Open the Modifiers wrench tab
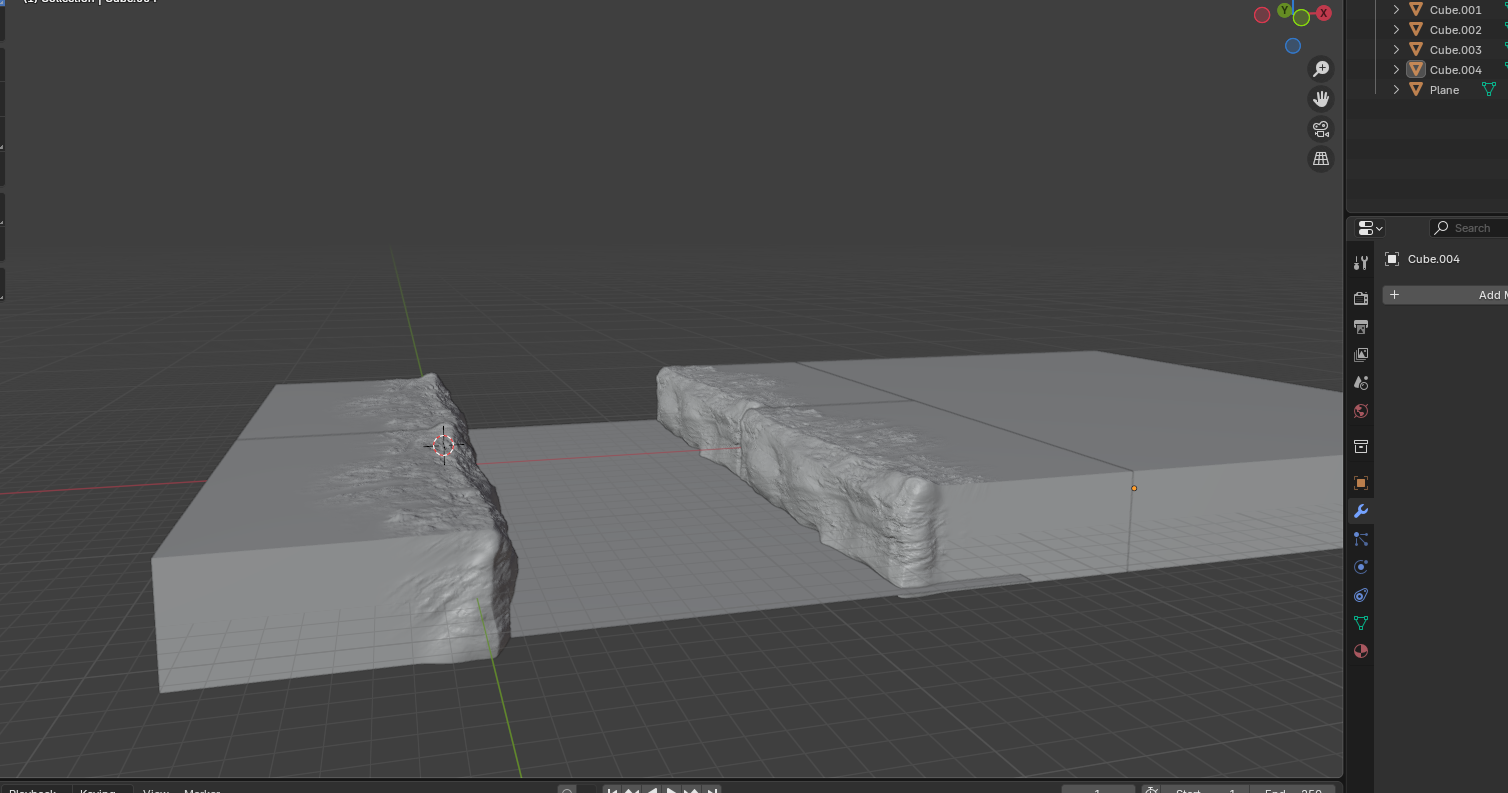 (x=1360, y=511)
